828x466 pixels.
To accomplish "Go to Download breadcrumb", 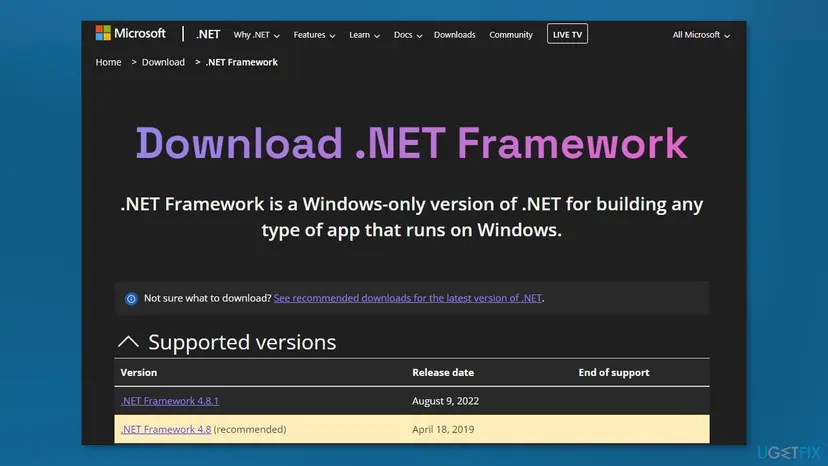I will click(x=163, y=62).
